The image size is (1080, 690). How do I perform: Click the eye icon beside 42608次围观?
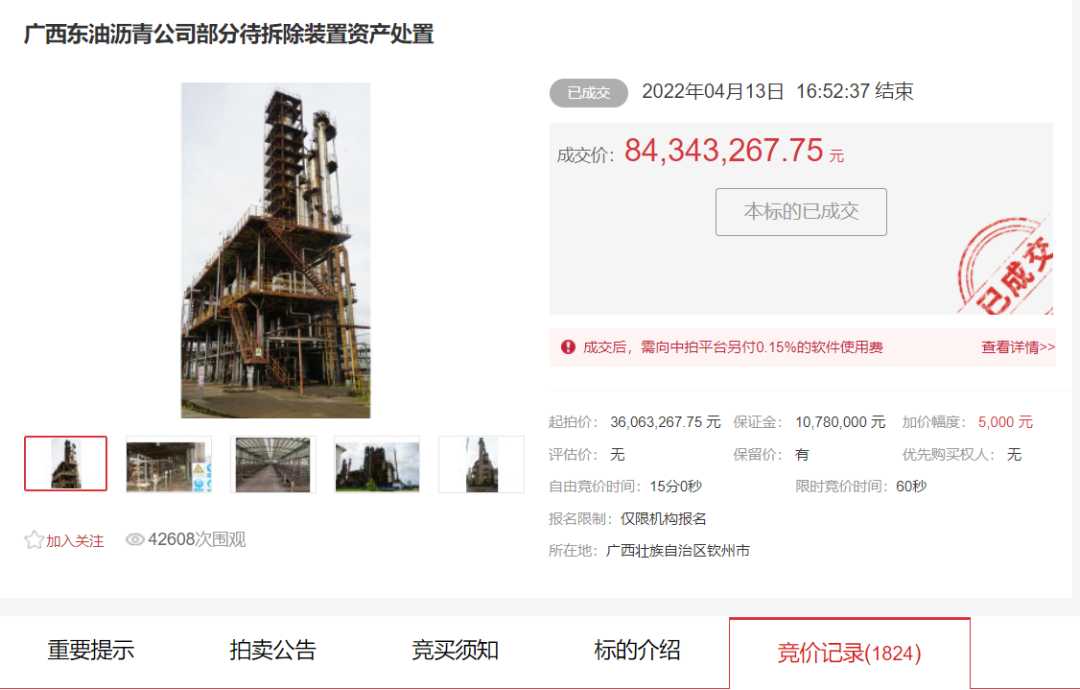[135, 540]
